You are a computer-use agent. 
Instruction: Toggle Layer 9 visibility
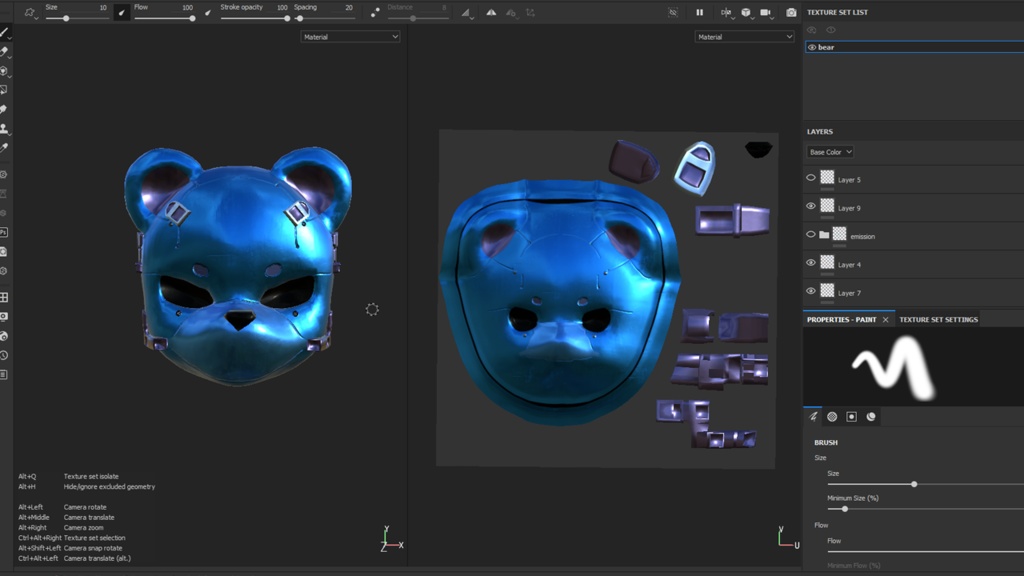811,207
